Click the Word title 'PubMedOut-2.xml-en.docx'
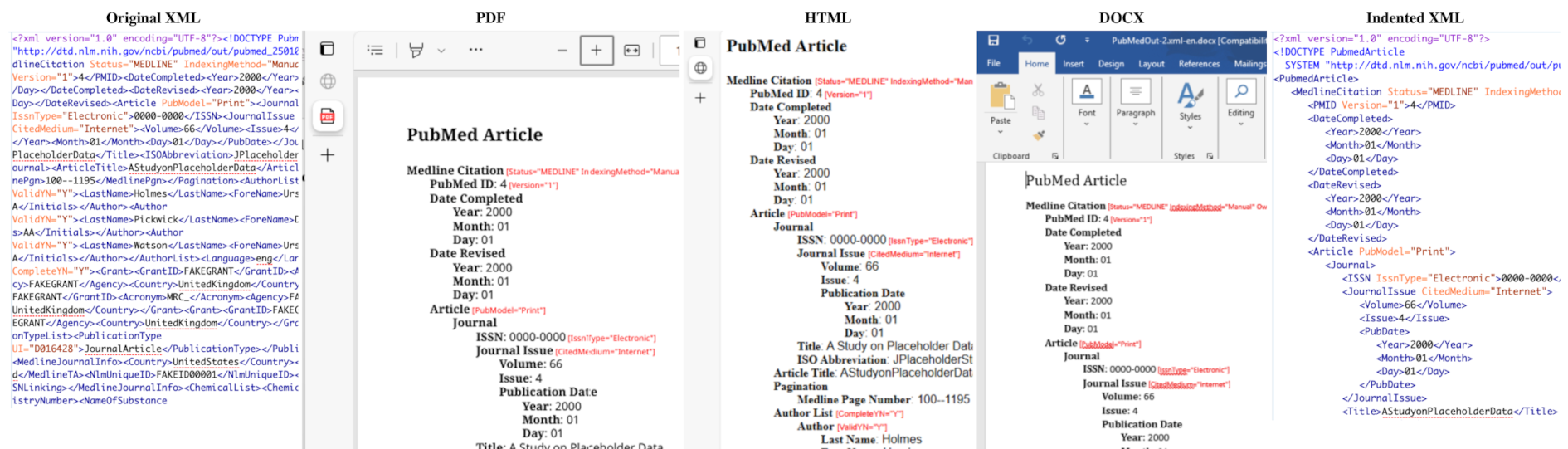 point(1162,40)
